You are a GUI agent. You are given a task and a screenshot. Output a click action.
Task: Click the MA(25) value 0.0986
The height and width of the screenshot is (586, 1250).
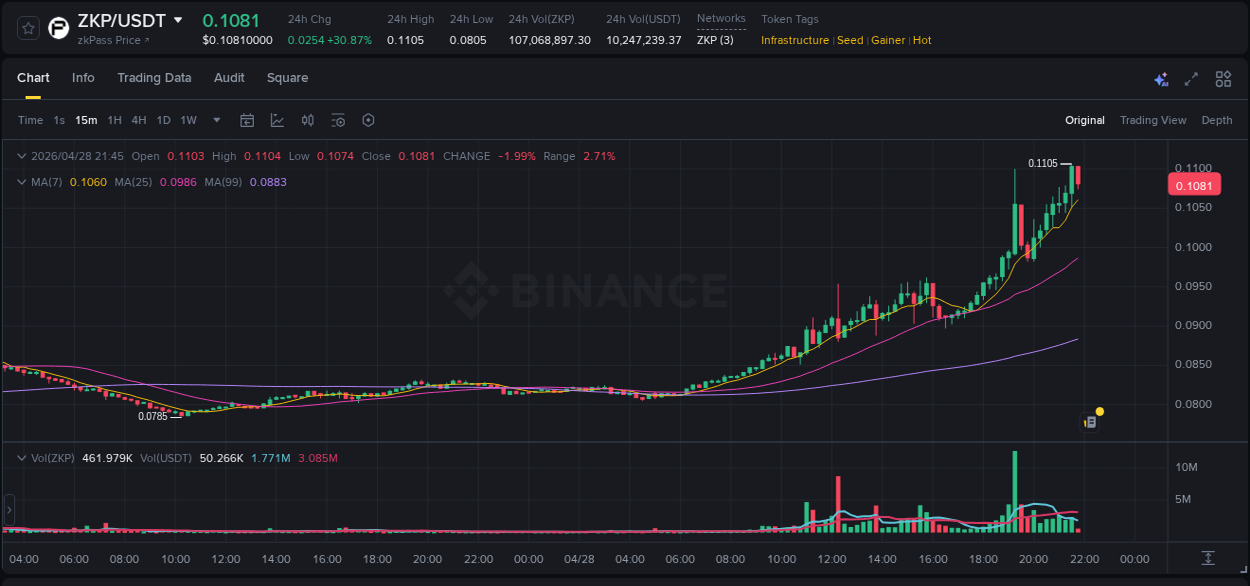click(x=177, y=182)
